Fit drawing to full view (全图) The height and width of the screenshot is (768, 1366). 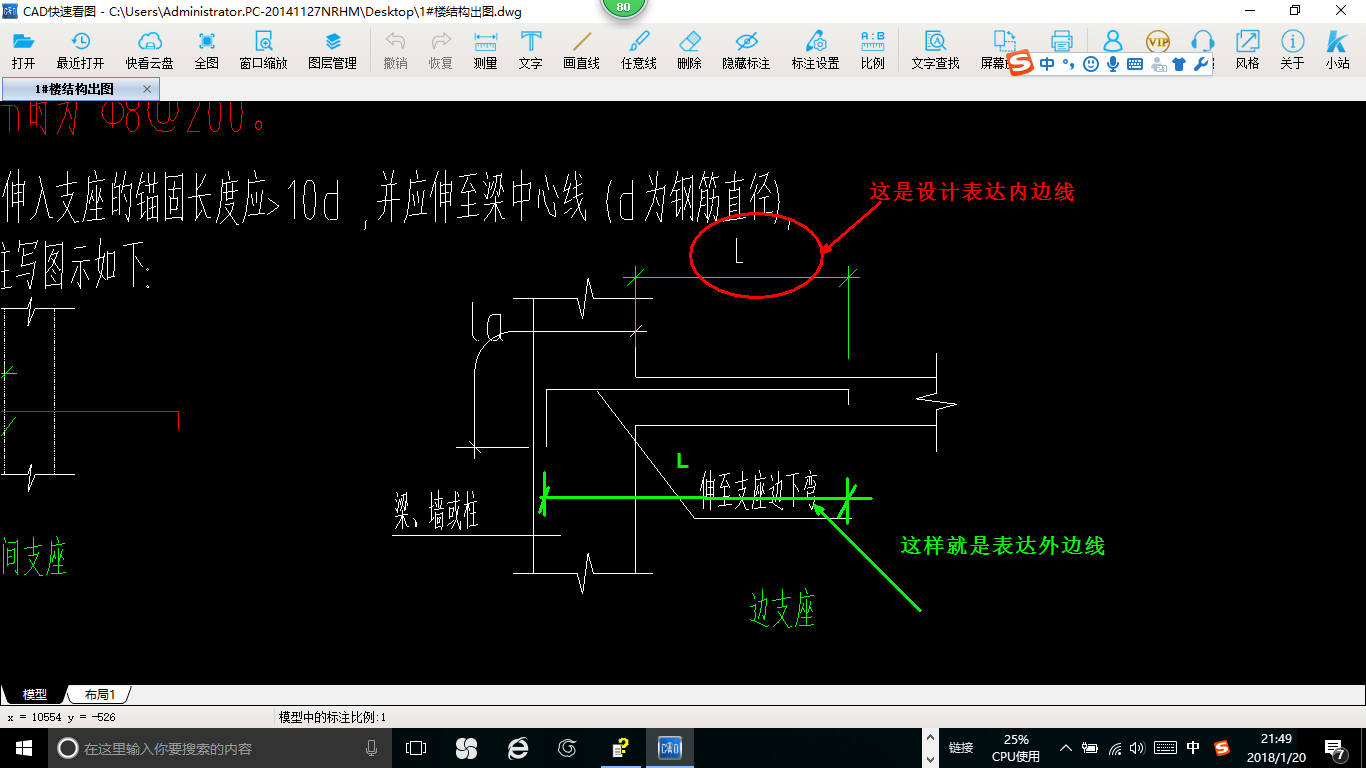tap(206, 50)
